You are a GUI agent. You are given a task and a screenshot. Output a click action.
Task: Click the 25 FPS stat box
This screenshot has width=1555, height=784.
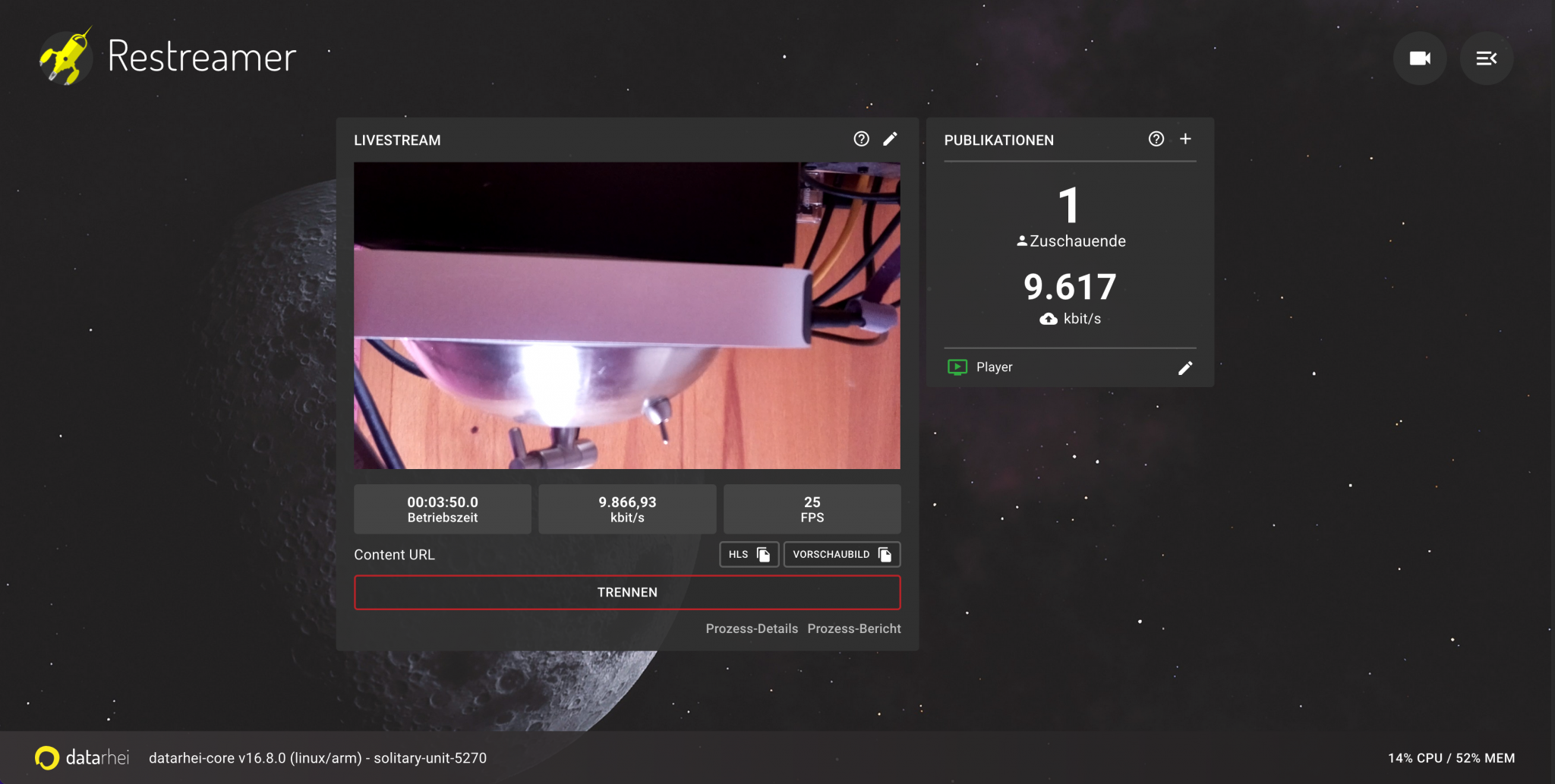812,508
